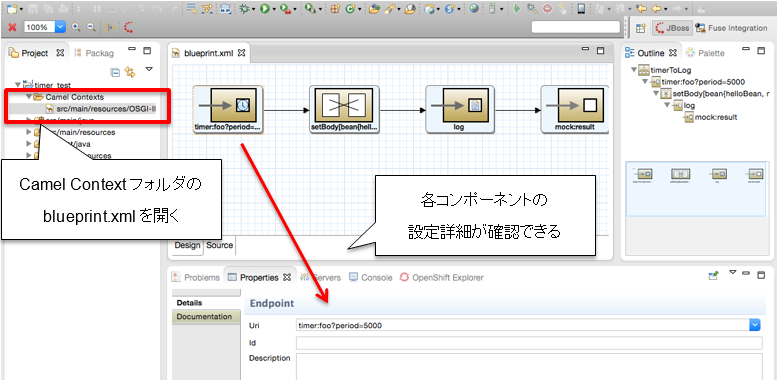Select timer:foo?period=5000 in Outline tree

click(x=698, y=82)
